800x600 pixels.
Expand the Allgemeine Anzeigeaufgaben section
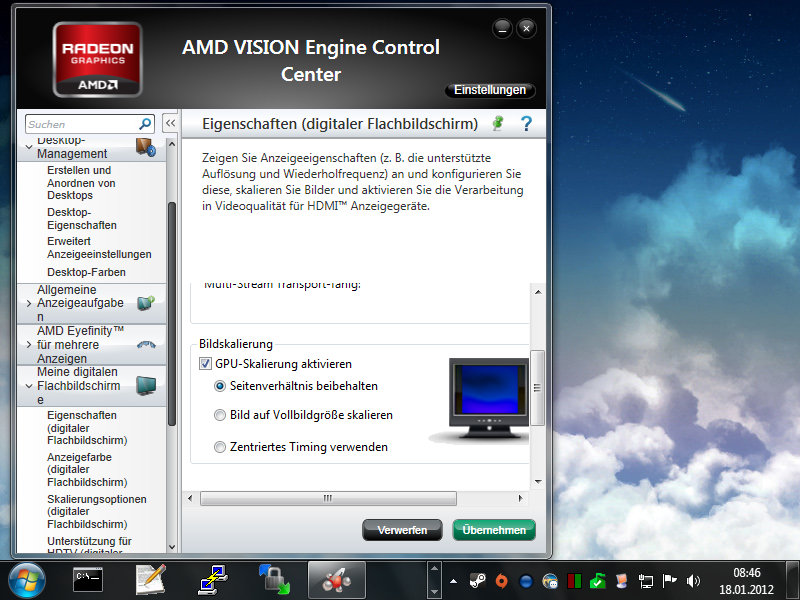click(x=27, y=303)
